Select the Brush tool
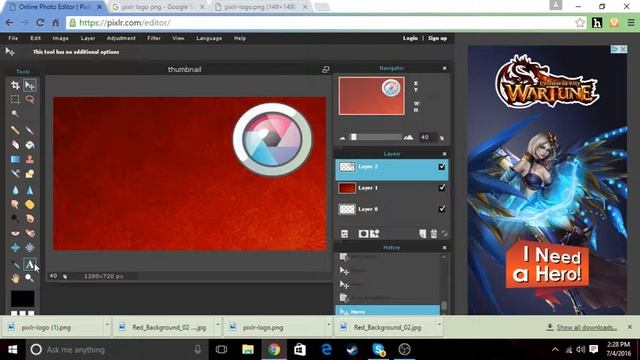This screenshot has width=640, height=360. 30,130
